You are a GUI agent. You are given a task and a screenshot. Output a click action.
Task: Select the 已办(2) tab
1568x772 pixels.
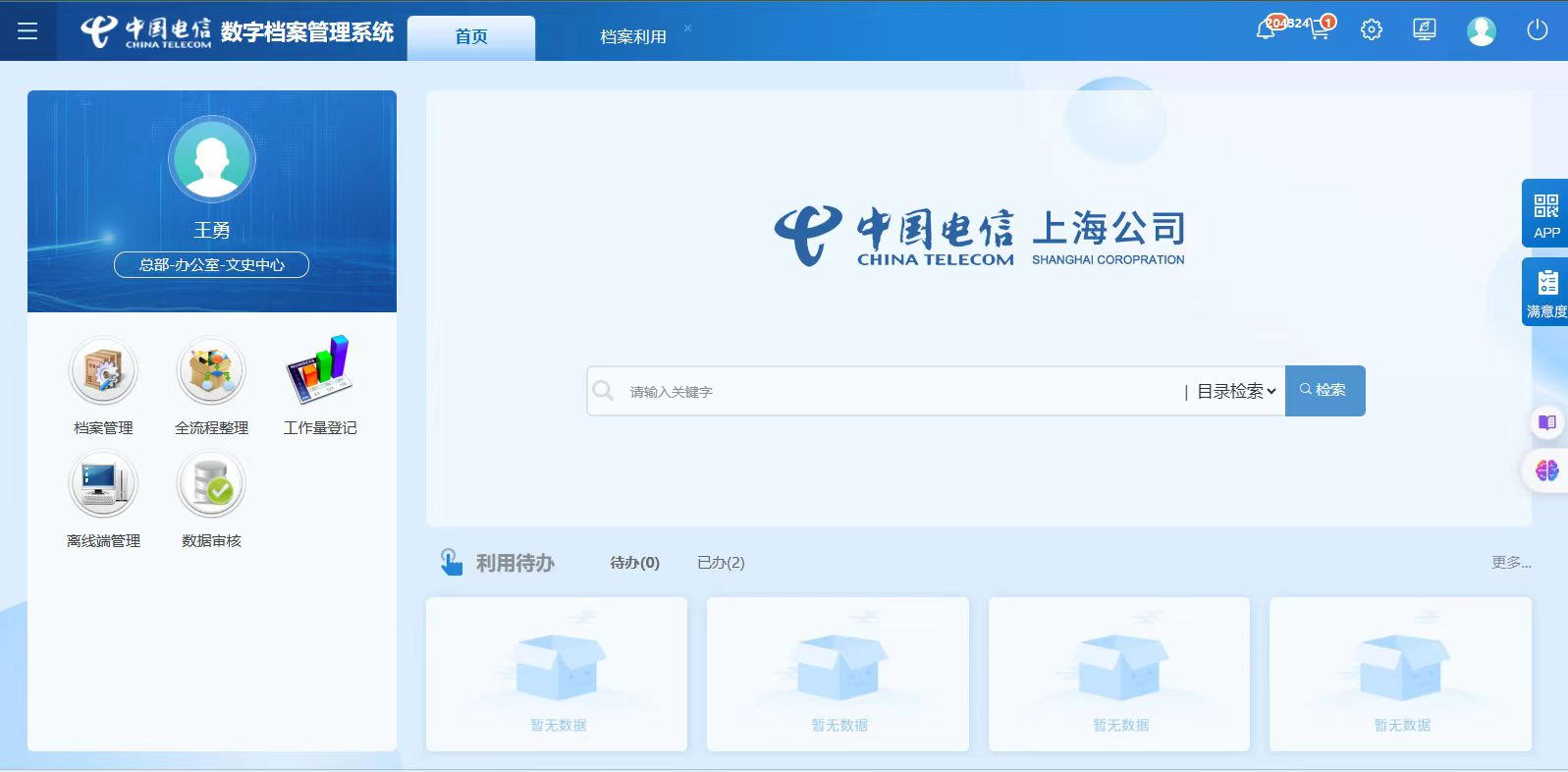tap(721, 563)
